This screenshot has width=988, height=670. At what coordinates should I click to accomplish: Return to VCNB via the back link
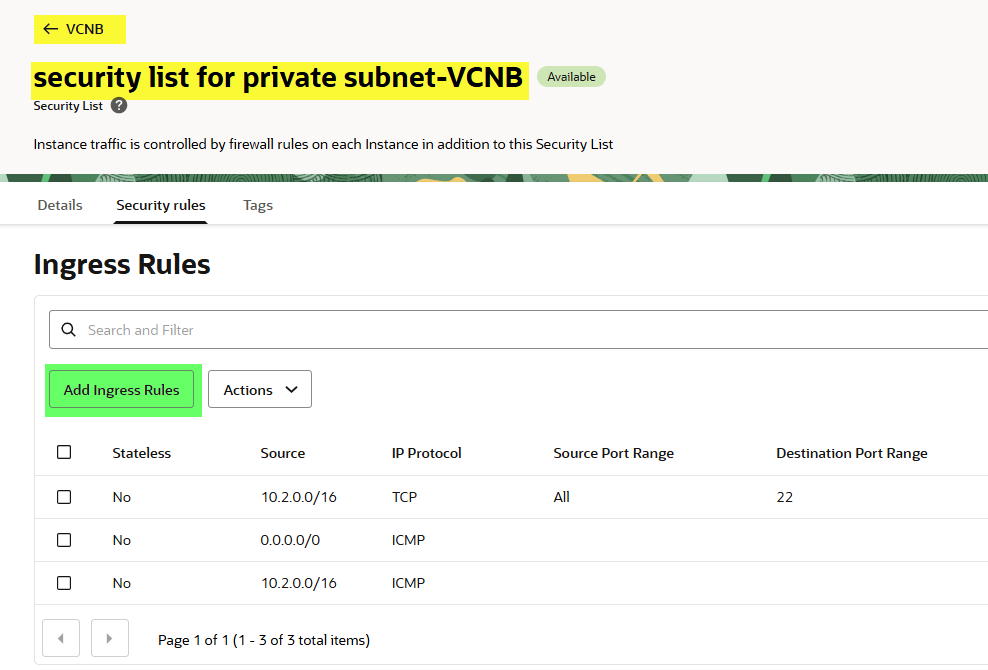pyautogui.click(x=84, y=29)
